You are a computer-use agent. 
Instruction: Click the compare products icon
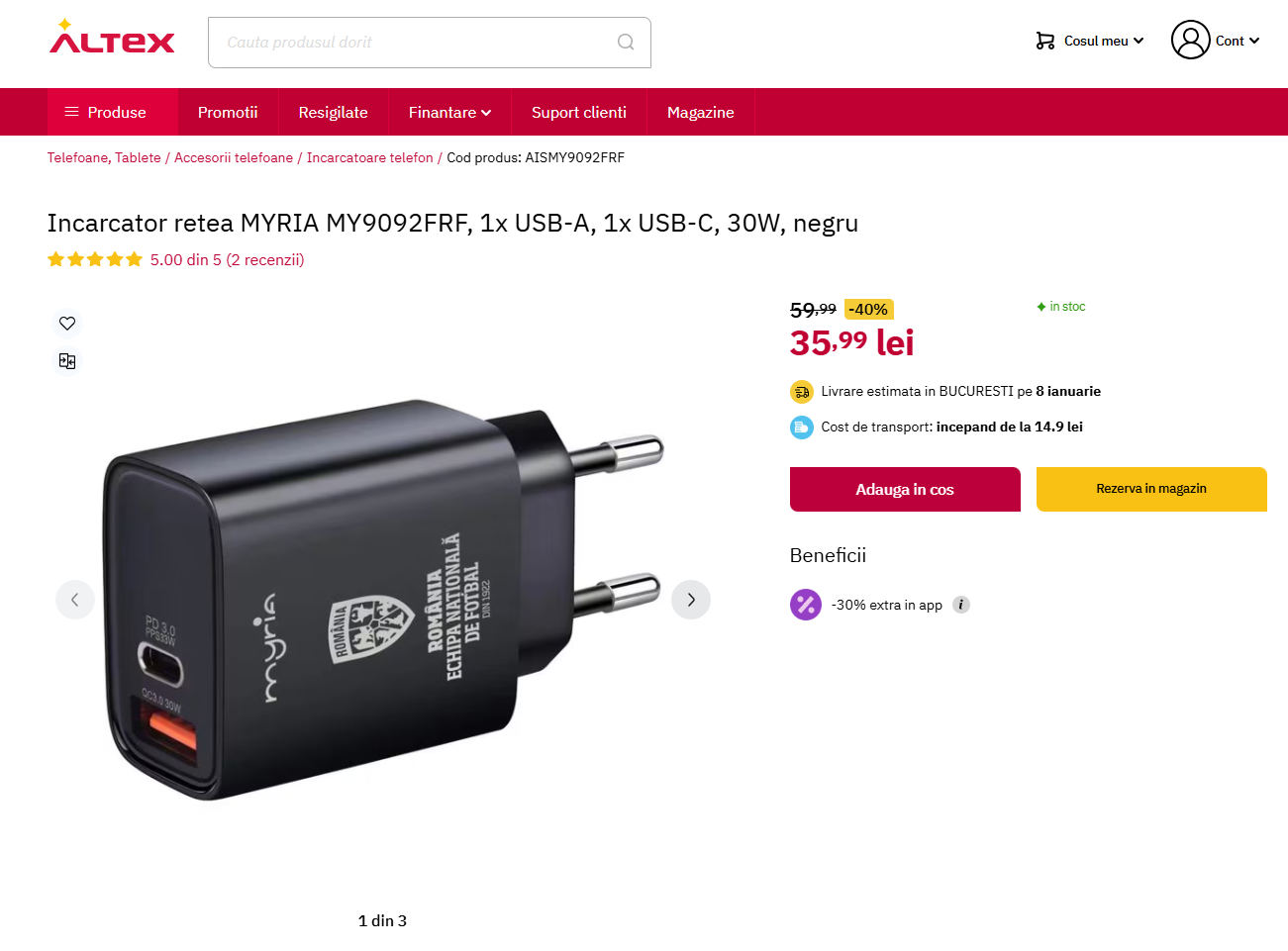click(67, 361)
